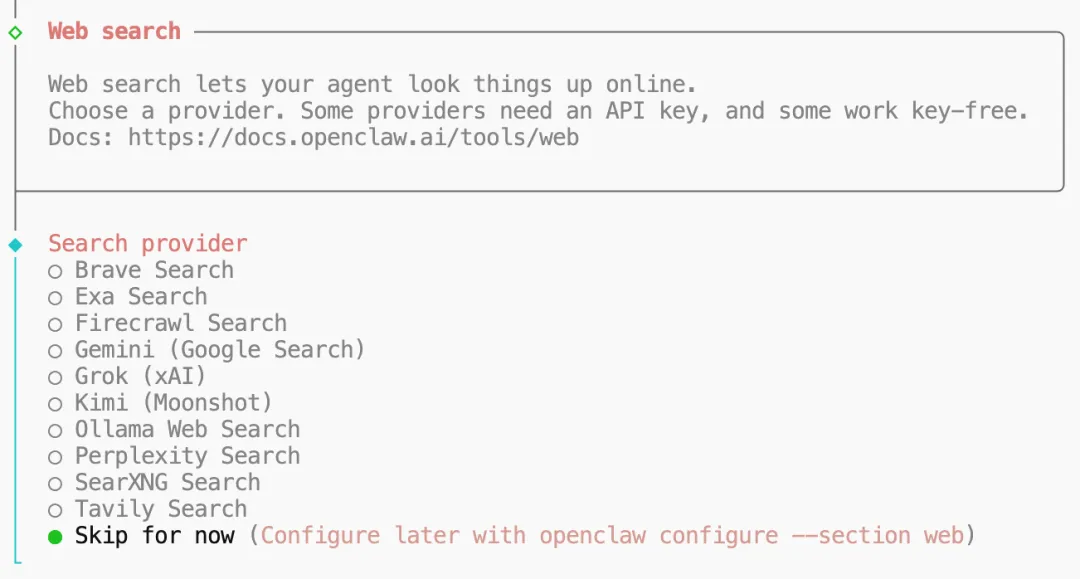Click the Web search section heading
This screenshot has height=579, width=1080.
pyautogui.click(x=114, y=31)
